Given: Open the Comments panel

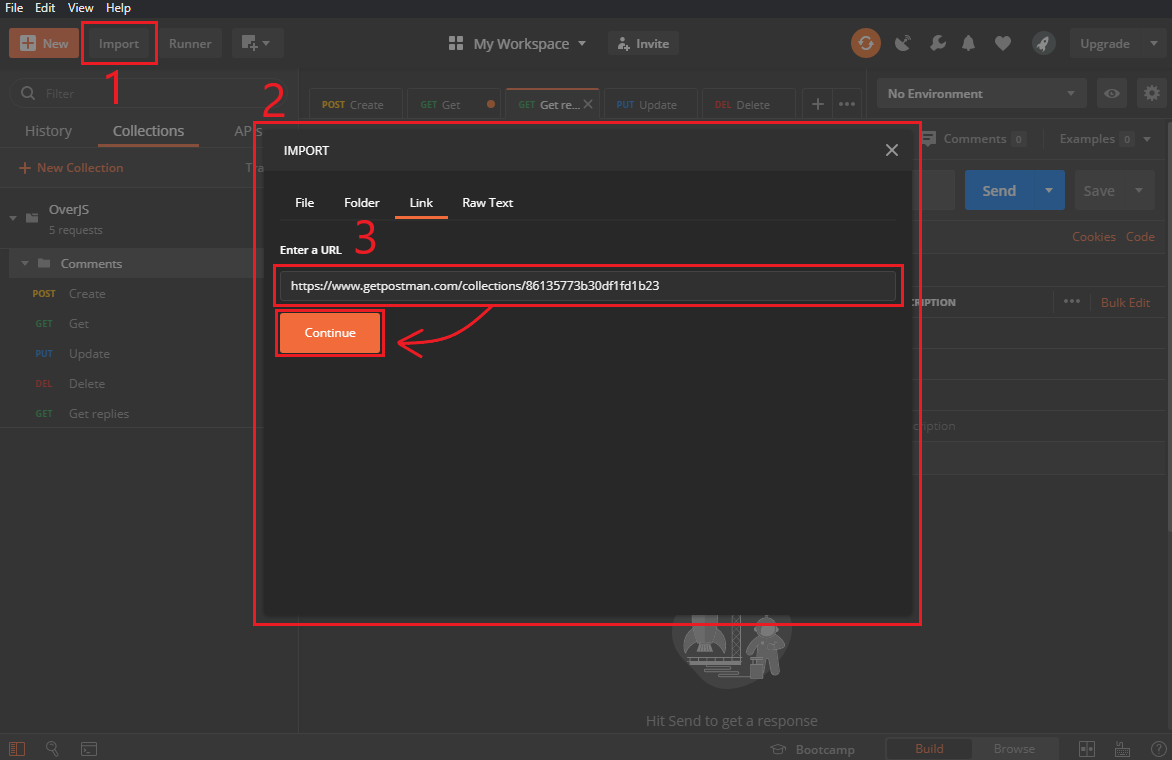Looking at the screenshot, I should (974, 139).
